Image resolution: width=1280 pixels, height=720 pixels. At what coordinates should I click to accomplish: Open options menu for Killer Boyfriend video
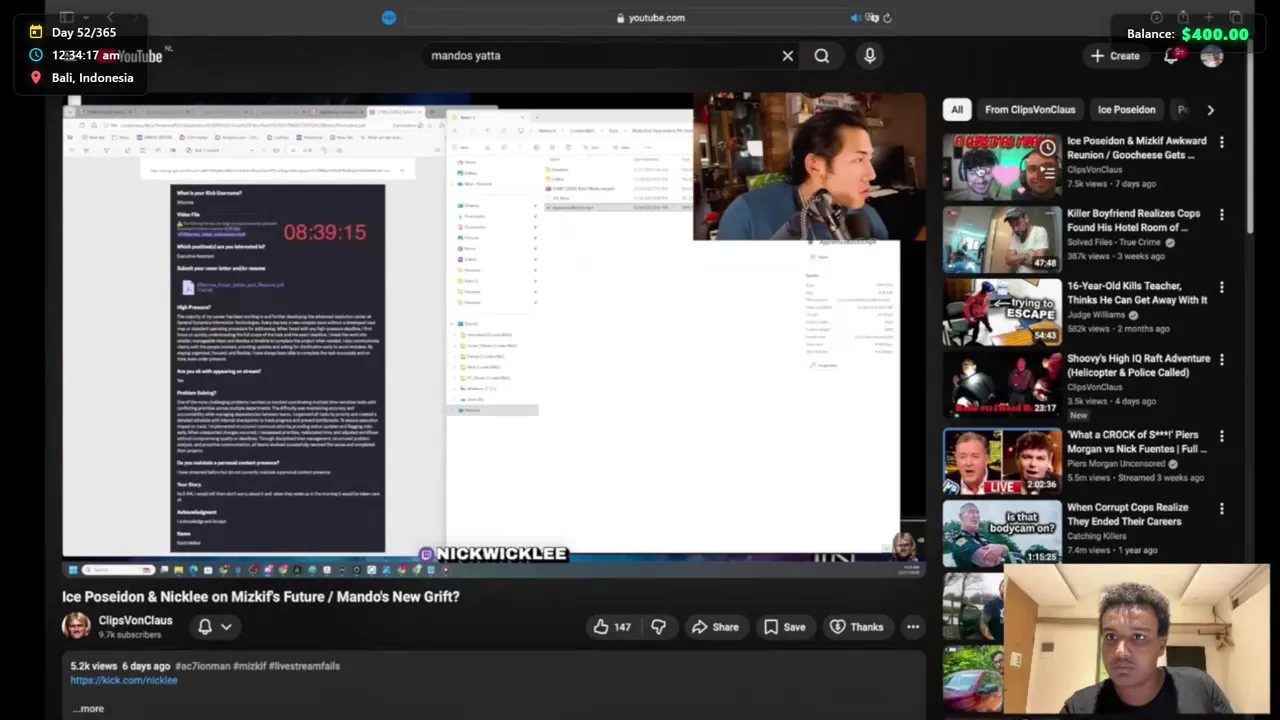point(1221,215)
